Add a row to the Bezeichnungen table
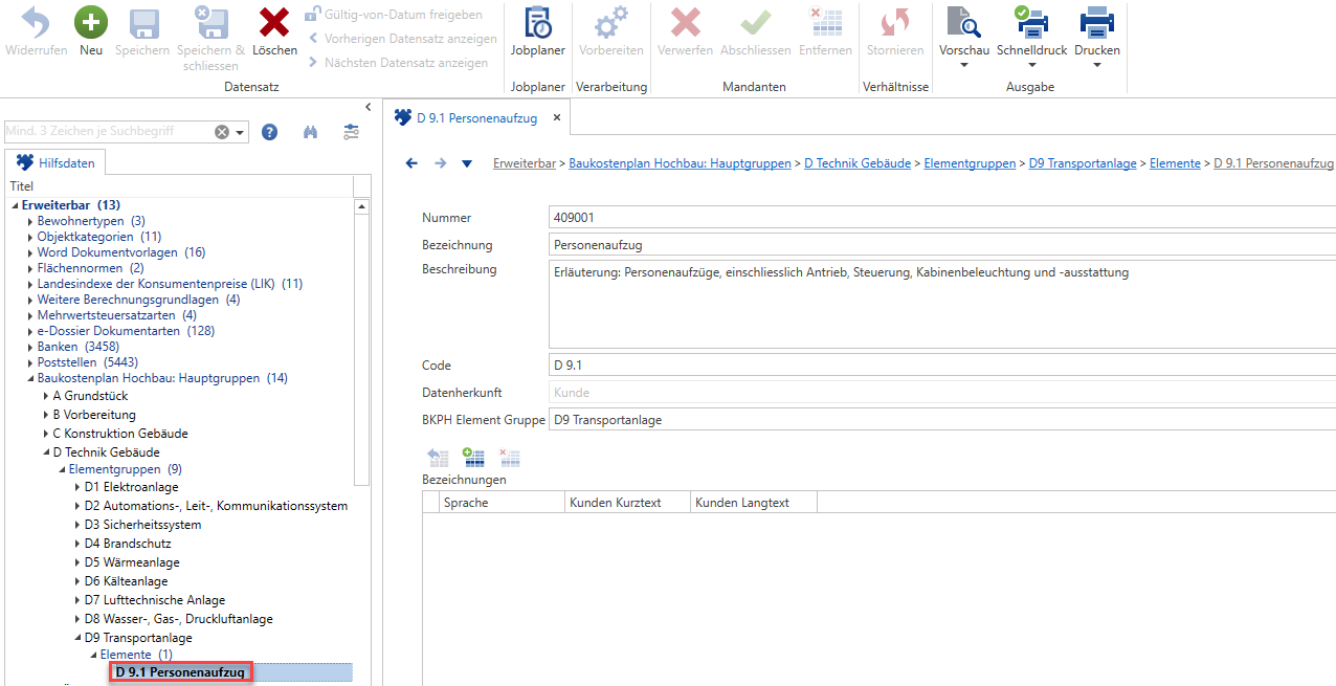This screenshot has width=1336, height=686. point(473,458)
